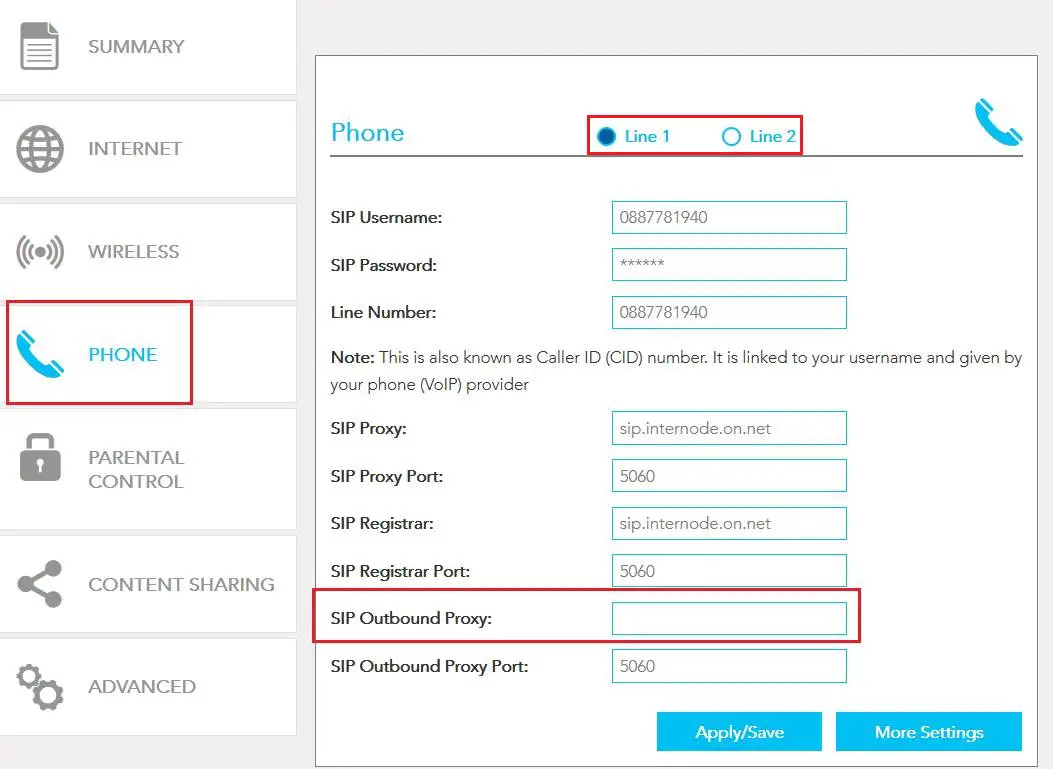Screen dimensions: 1053x769
Task: Click the PHONE handset icon in the sidebar
Action: click(38, 352)
